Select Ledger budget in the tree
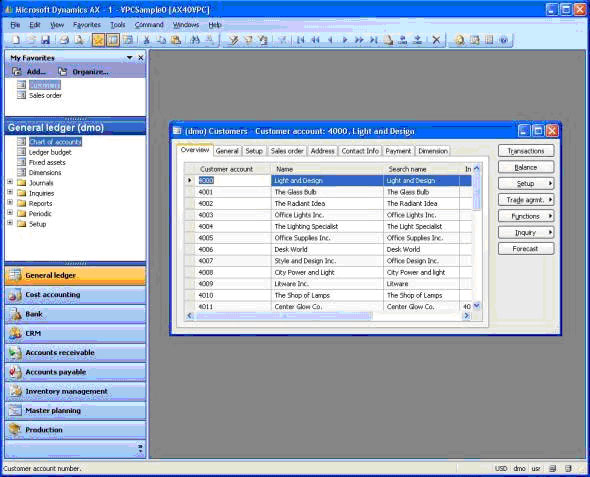 pos(50,152)
